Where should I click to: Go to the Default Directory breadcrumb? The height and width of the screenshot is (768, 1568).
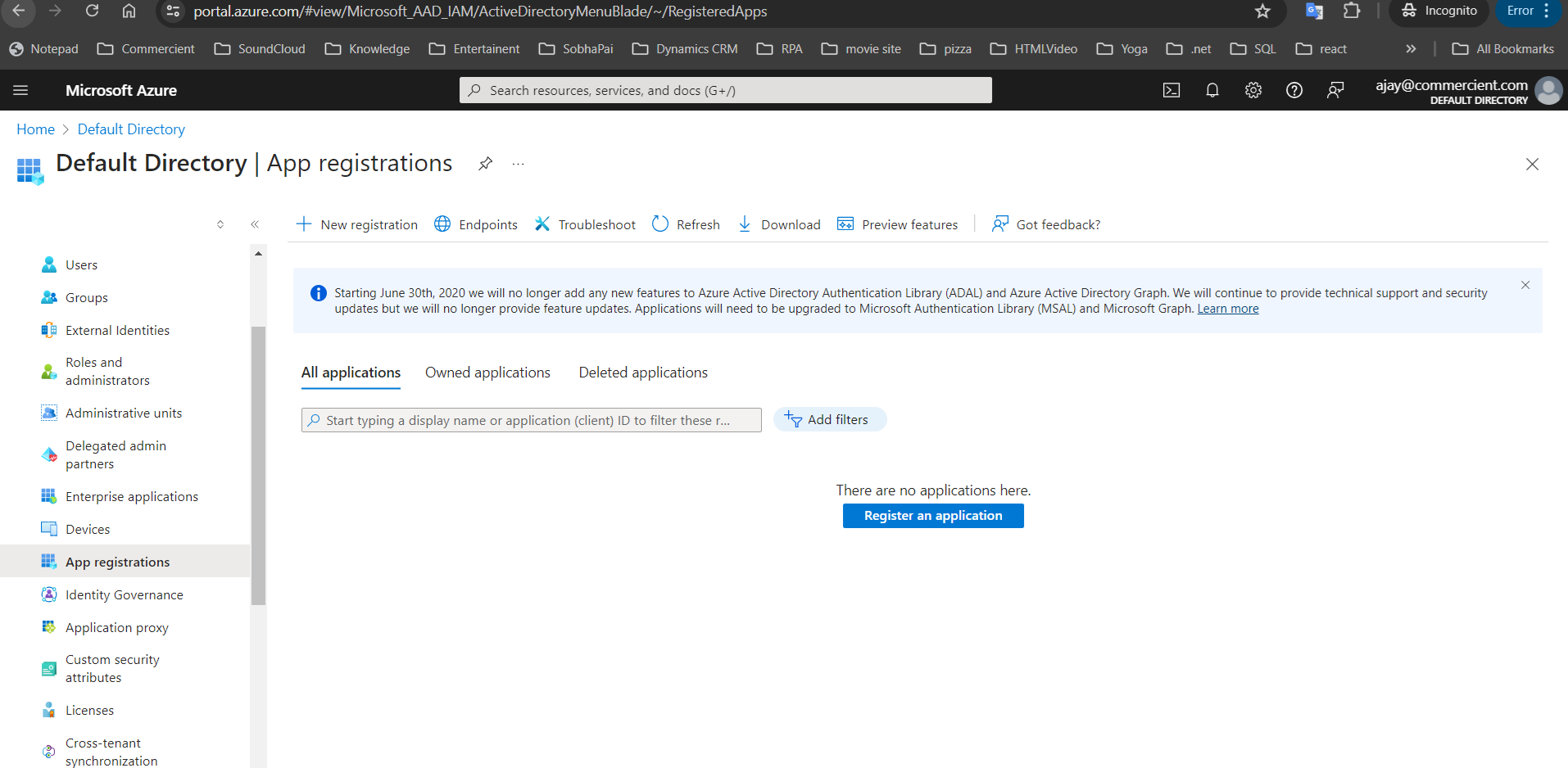point(131,129)
